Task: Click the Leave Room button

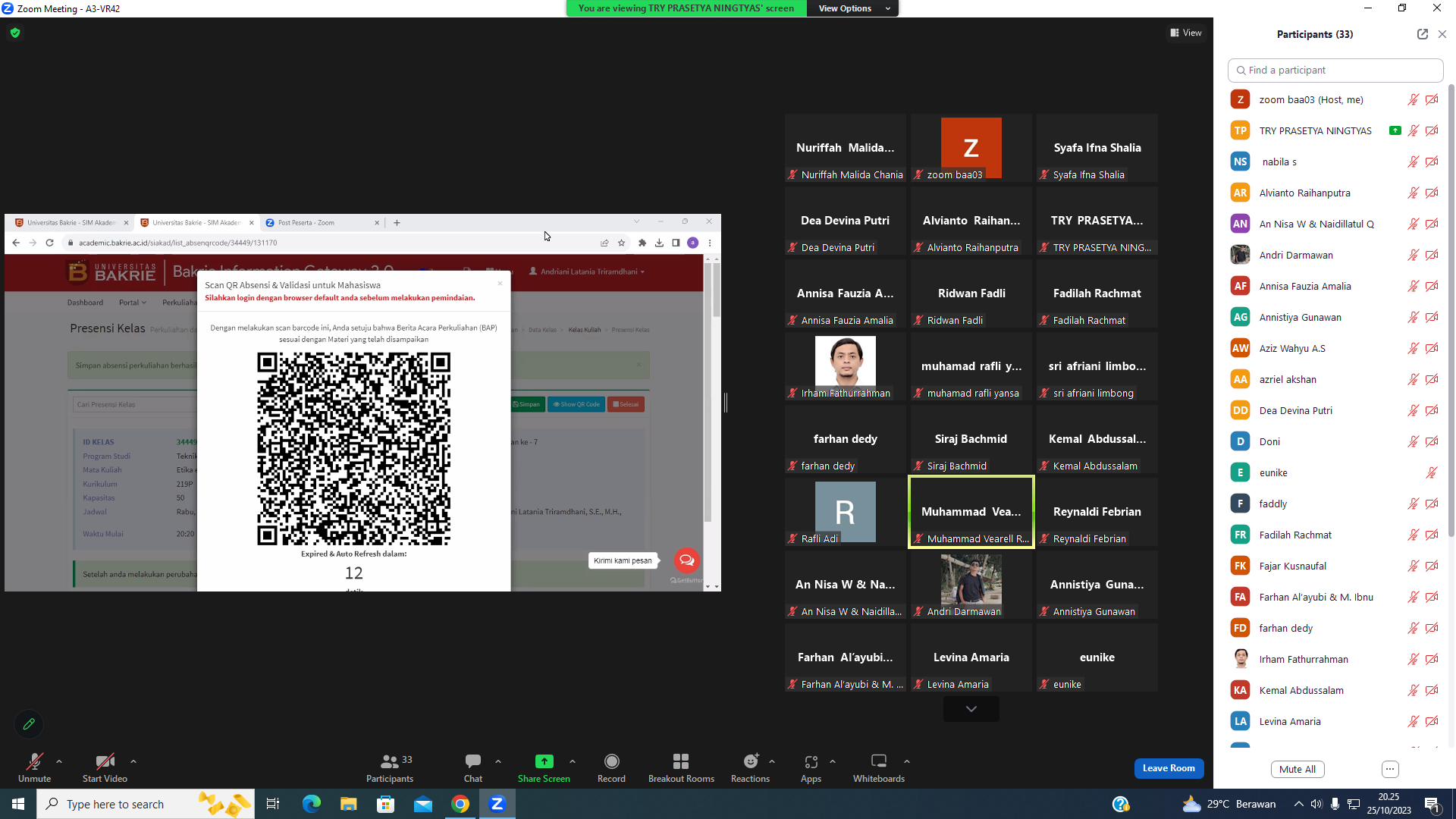Action: click(1169, 768)
